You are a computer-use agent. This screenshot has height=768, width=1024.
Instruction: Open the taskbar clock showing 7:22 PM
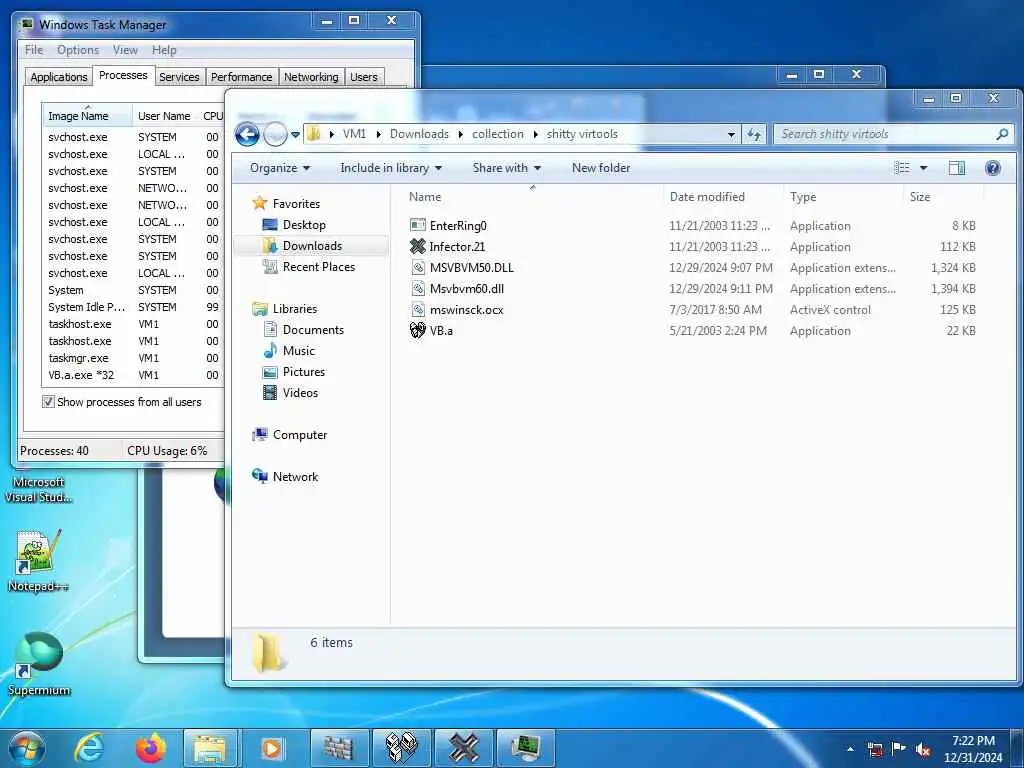pos(973,749)
